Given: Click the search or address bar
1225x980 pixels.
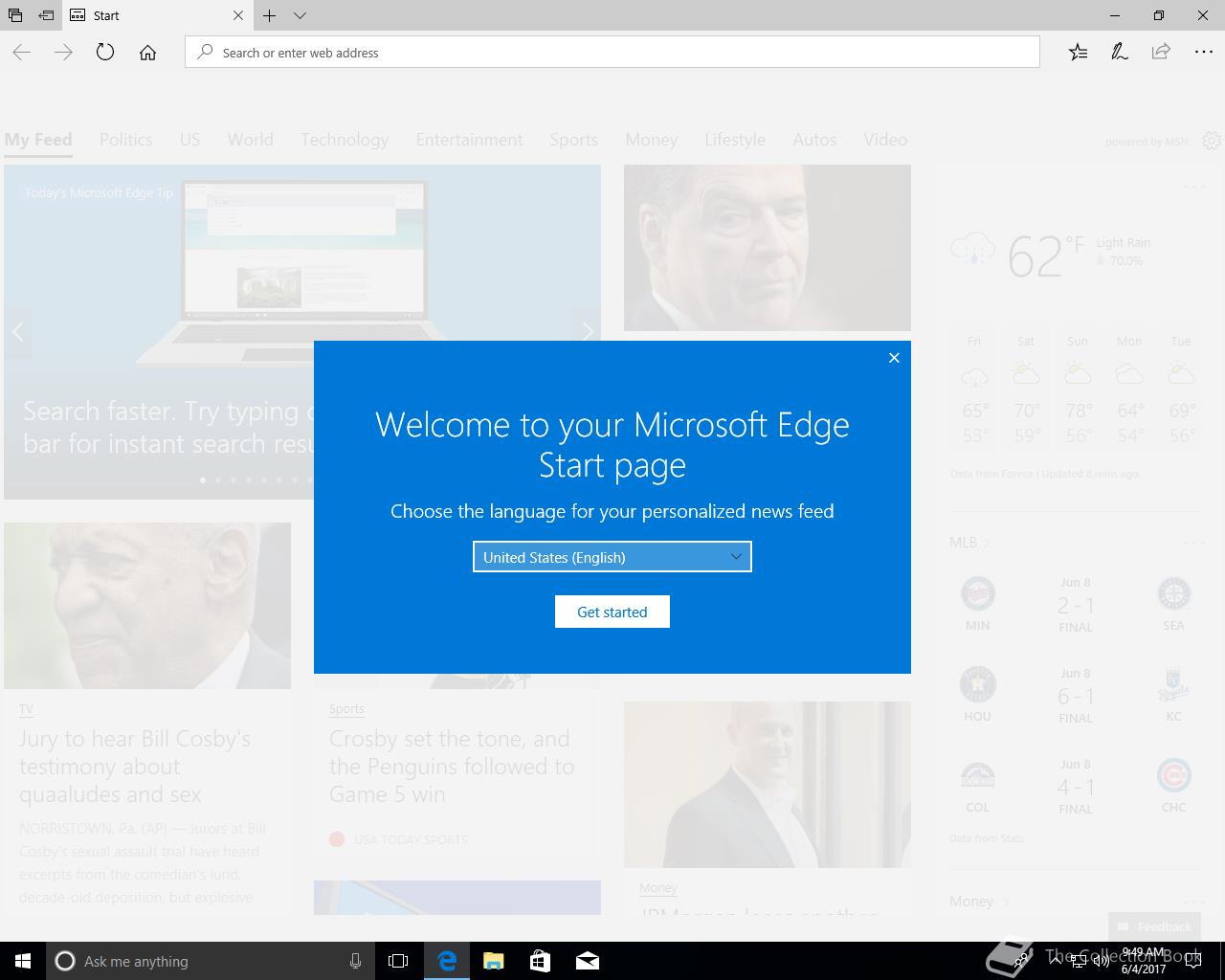Looking at the screenshot, I should click(612, 53).
